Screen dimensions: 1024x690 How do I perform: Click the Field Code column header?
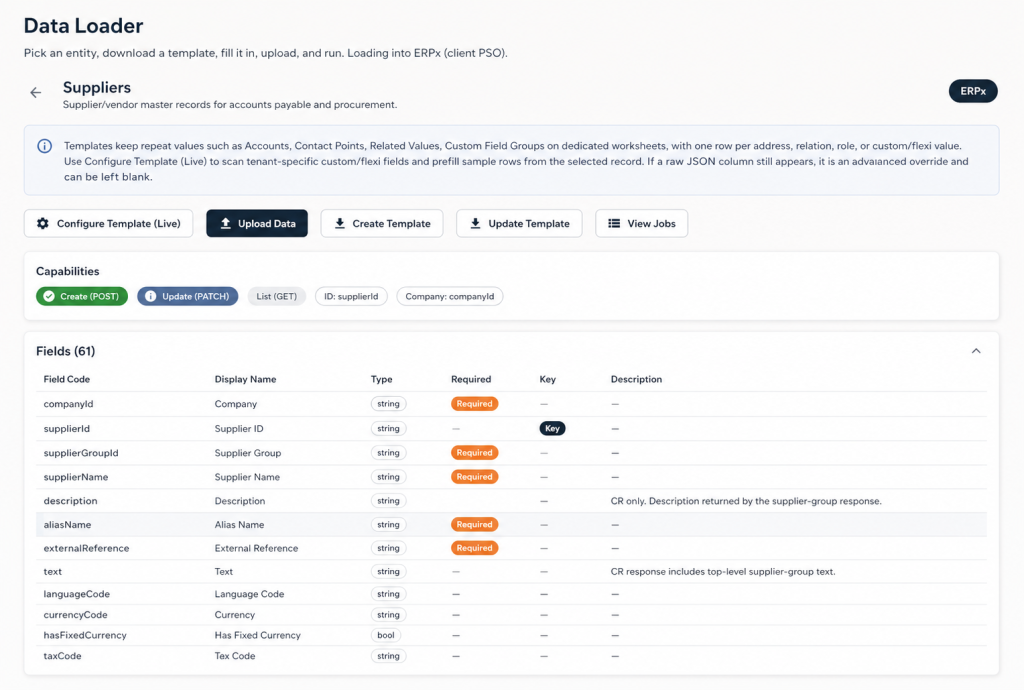[x=67, y=379]
